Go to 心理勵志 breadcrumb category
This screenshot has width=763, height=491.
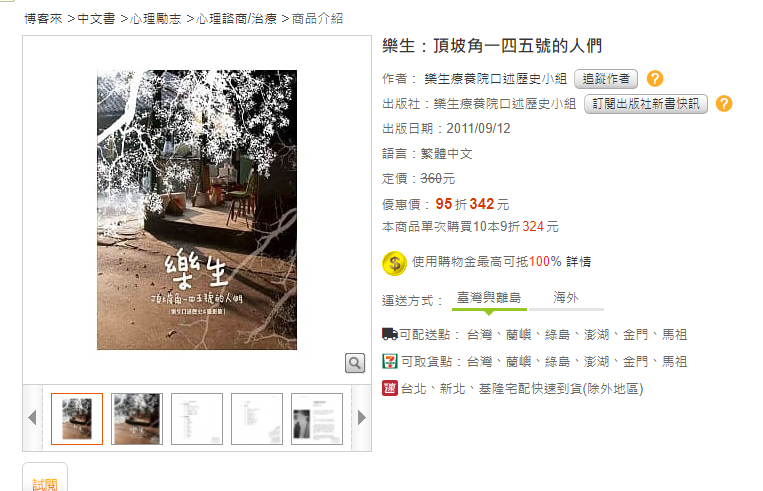click(x=156, y=19)
